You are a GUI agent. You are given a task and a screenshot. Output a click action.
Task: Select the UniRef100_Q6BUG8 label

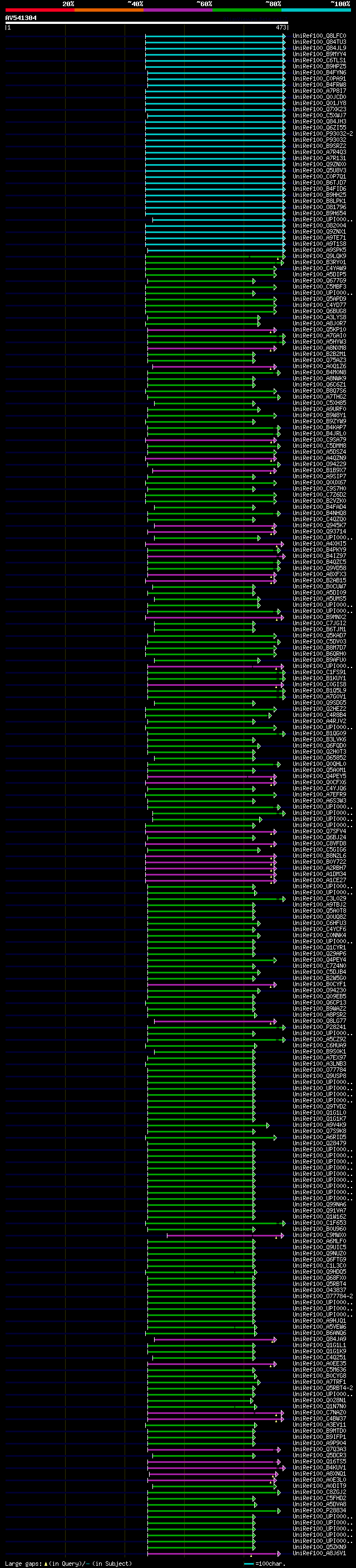pos(319,311)
